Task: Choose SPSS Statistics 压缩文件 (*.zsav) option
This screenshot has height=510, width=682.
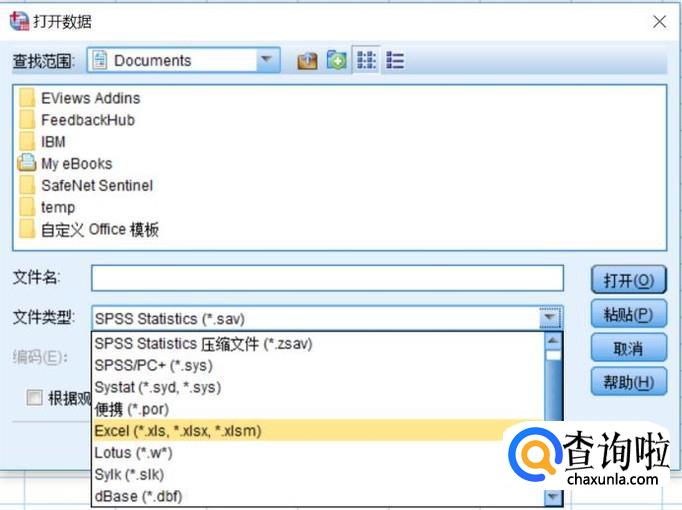Action: (x=318, y=344)
